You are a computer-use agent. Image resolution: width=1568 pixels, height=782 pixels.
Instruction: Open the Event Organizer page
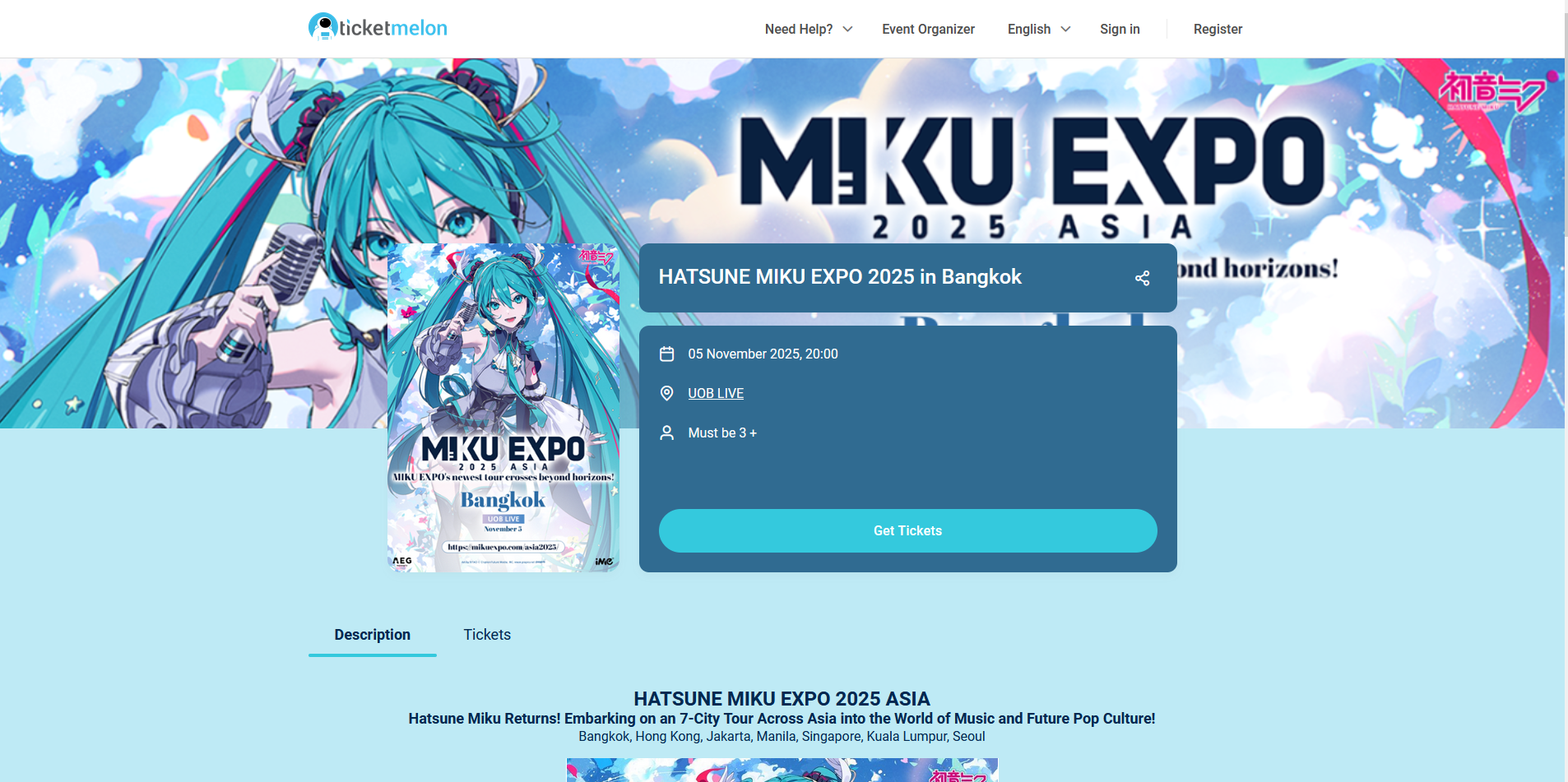coord(928,29)
